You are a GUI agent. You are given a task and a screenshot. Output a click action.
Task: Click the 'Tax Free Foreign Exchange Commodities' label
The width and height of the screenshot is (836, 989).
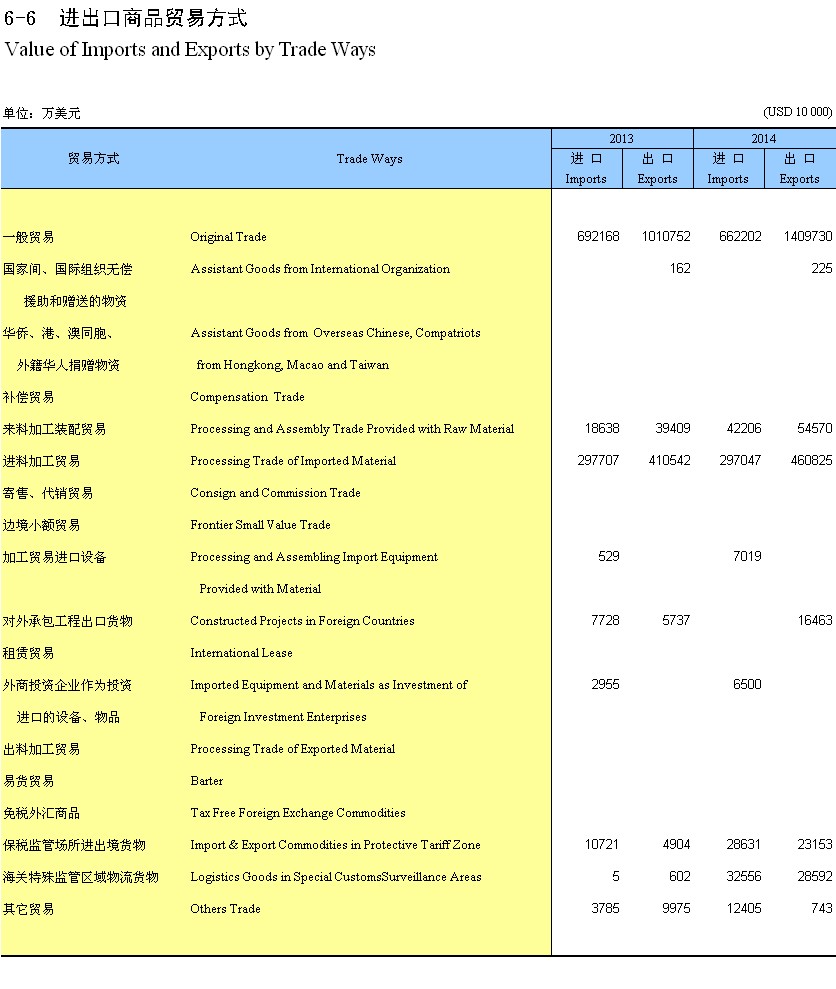click(x=298, y=813)
